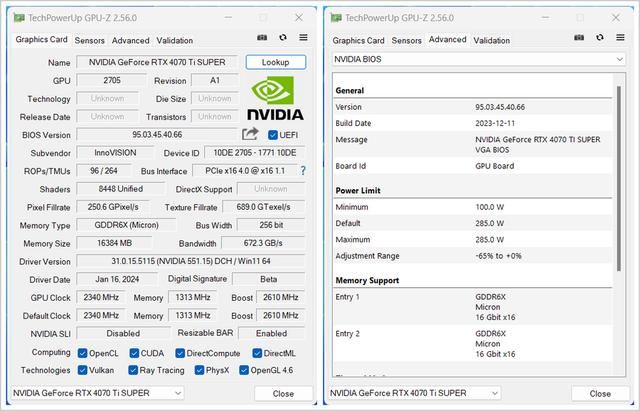The height and width of the screenshot is (411, 640).
Task: Click the Bus Width field 256 bit
Action: [x=271, y=225]
